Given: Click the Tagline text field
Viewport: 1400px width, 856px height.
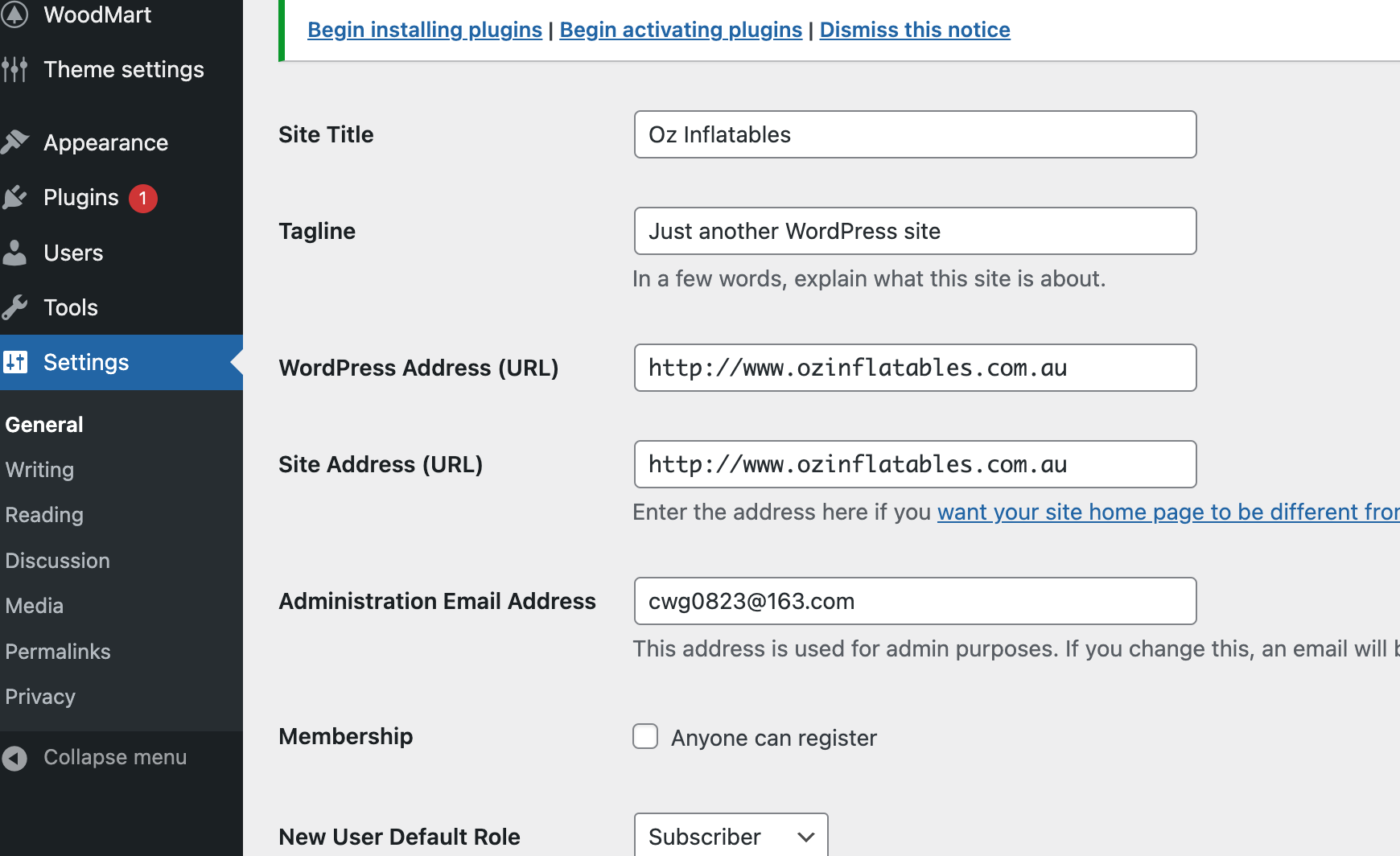Looking at the screenshot, I should 915,231.
